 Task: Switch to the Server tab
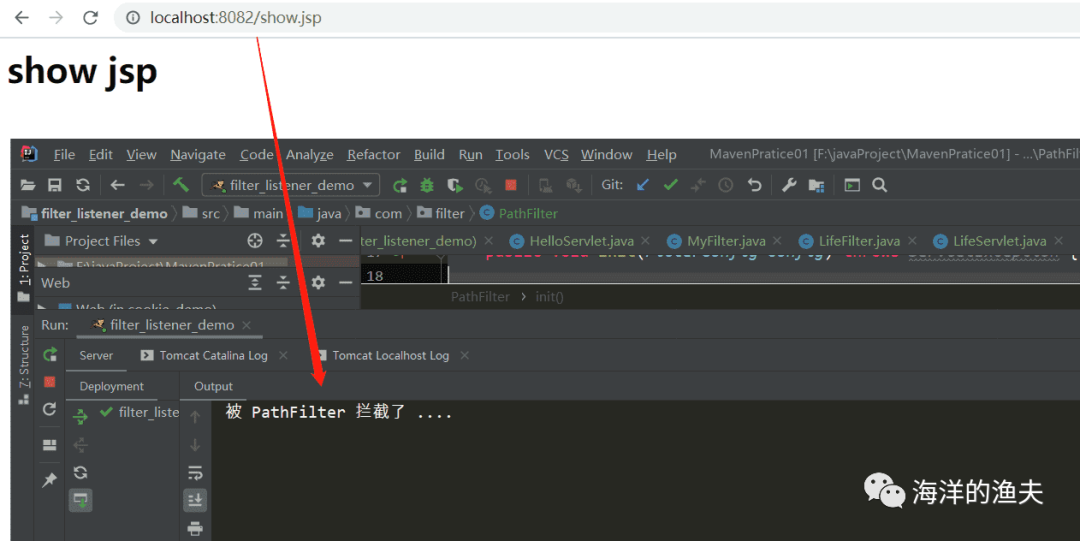click(96, 356)
